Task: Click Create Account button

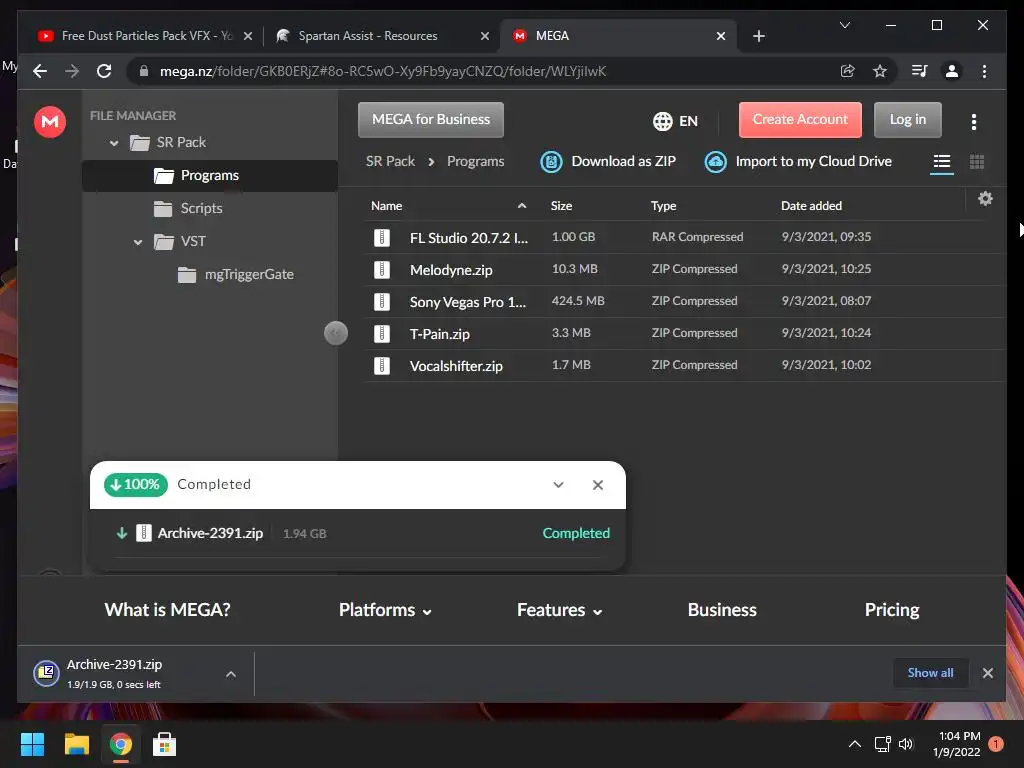Action: [x=800, y=120]
